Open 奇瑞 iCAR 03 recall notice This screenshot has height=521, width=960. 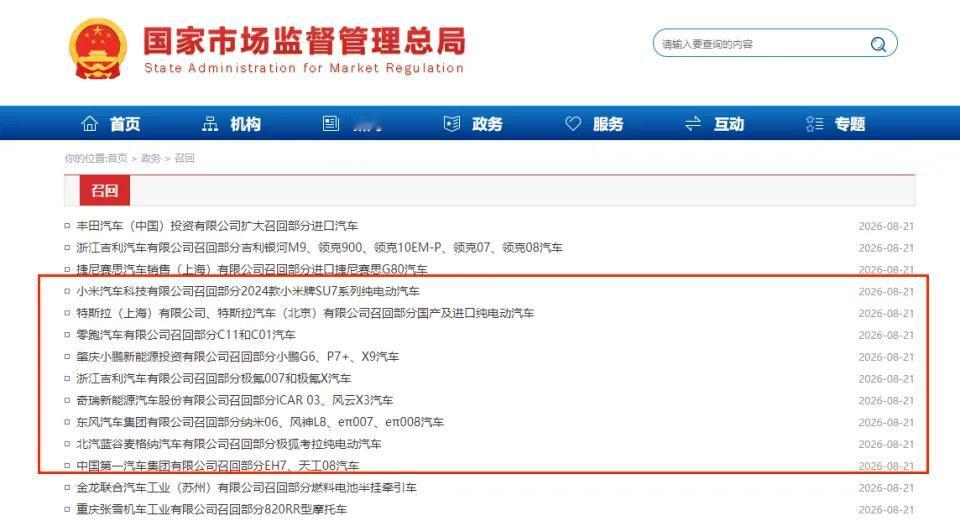click(x=234, y=400)
